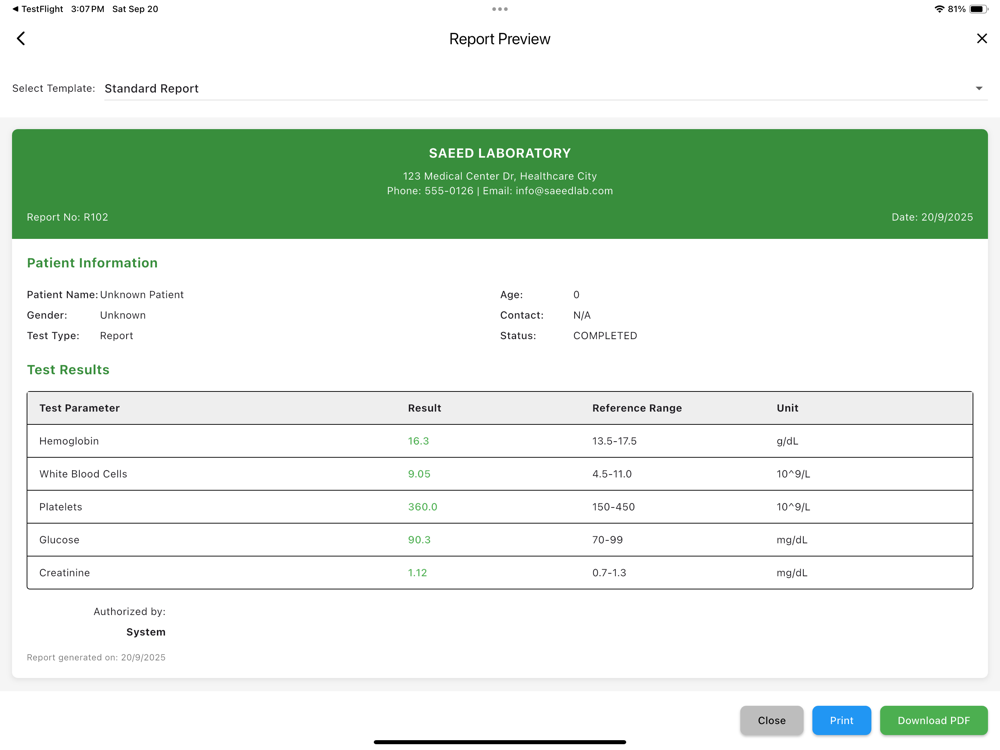Click the status bar time 3:07 PM

87,9
